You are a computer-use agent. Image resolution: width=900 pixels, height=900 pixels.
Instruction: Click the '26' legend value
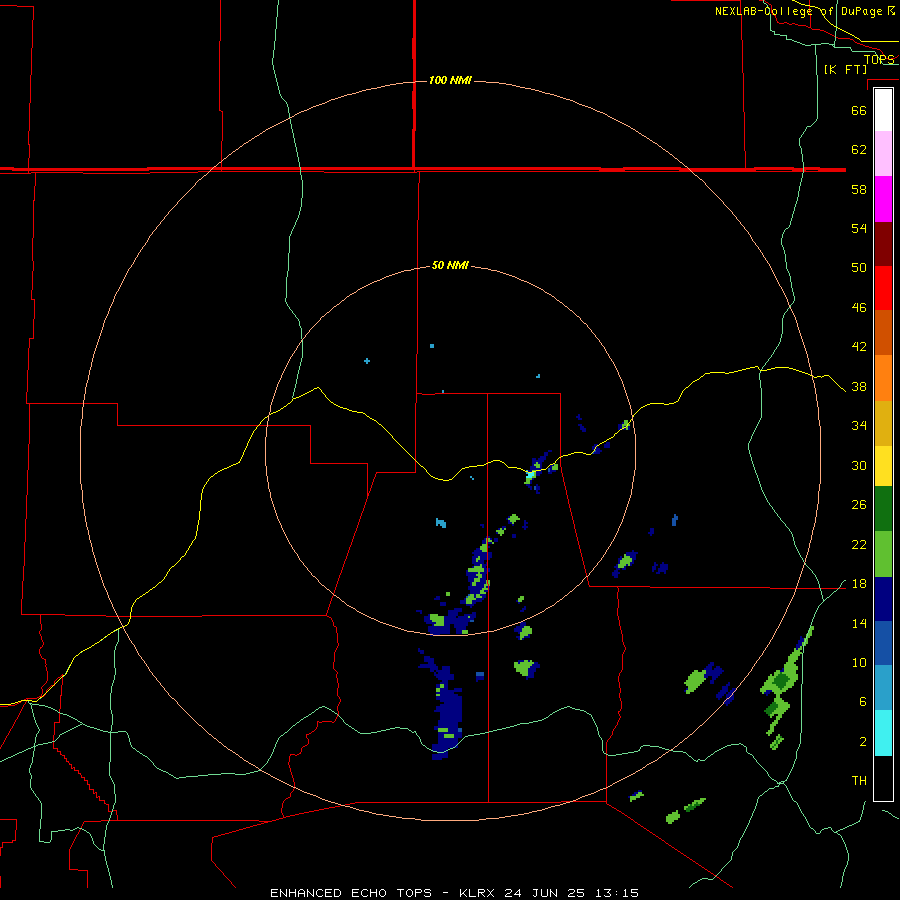(x=859, y=505)
